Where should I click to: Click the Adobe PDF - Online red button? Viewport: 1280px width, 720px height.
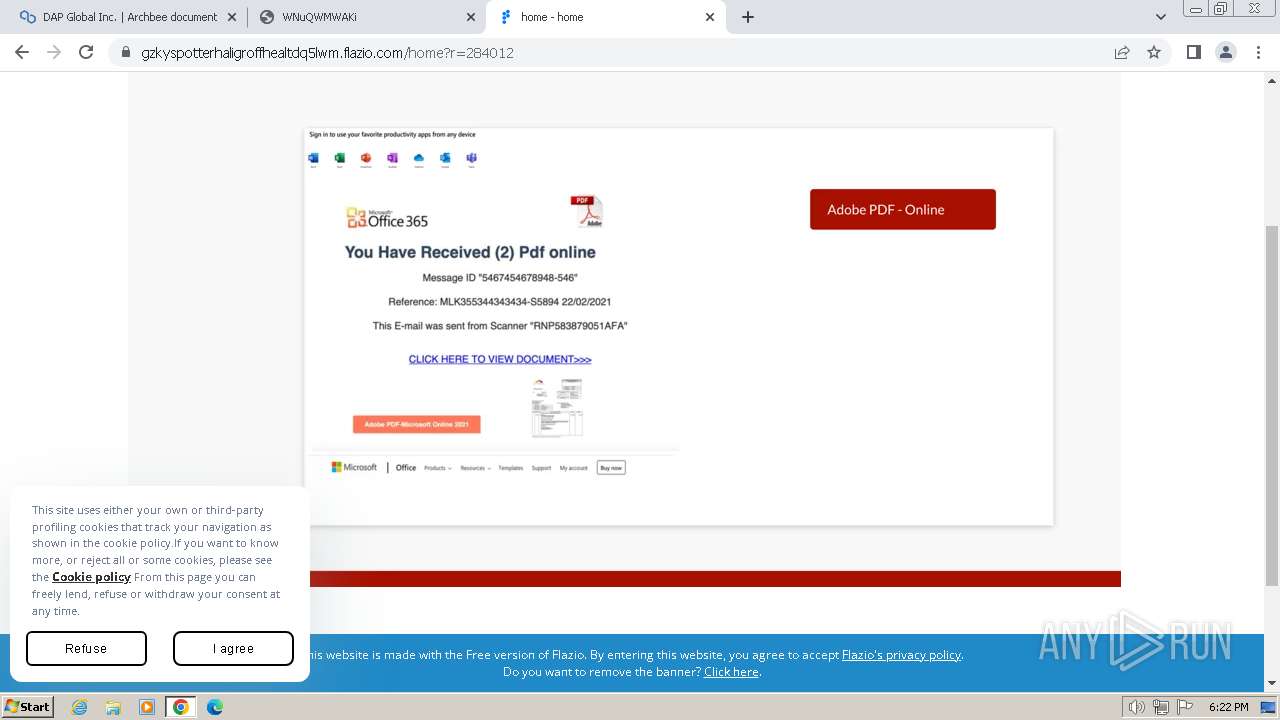[x=903, y=209]
